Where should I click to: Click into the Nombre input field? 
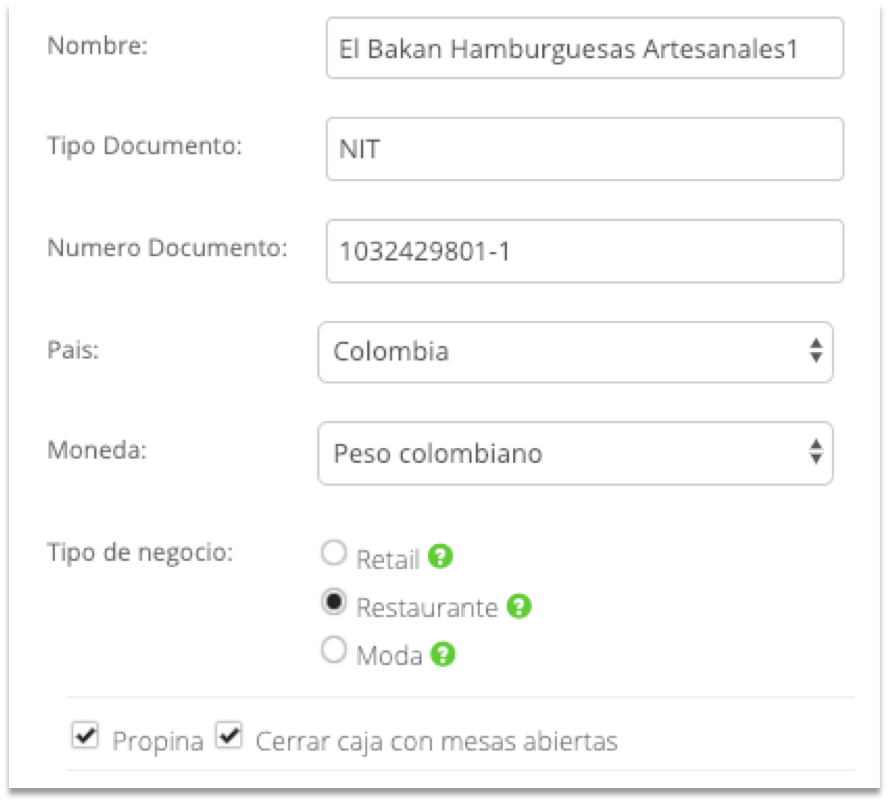pos(585,48)
